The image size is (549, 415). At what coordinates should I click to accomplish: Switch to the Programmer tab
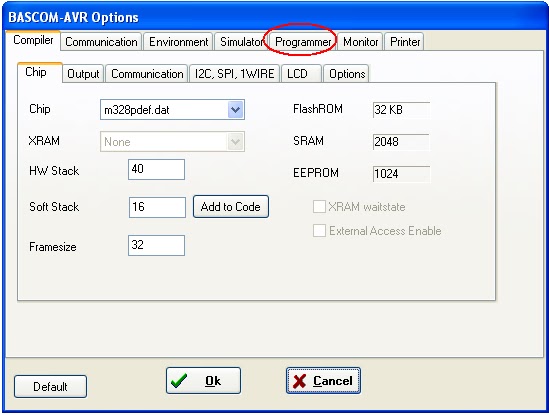pos(303,42)
